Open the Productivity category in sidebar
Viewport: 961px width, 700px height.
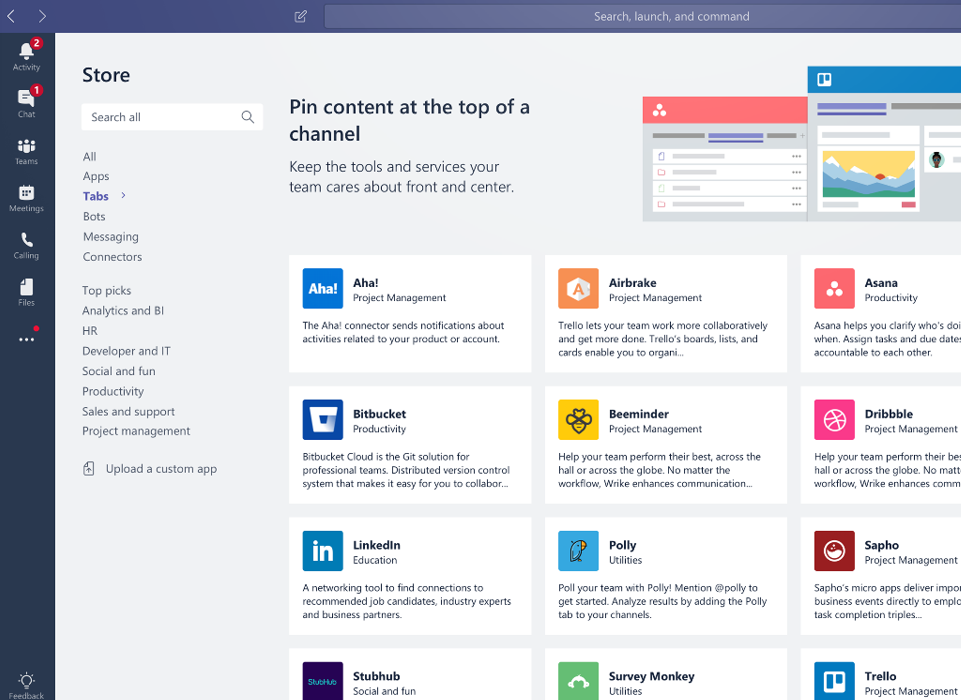pos(113,391)
